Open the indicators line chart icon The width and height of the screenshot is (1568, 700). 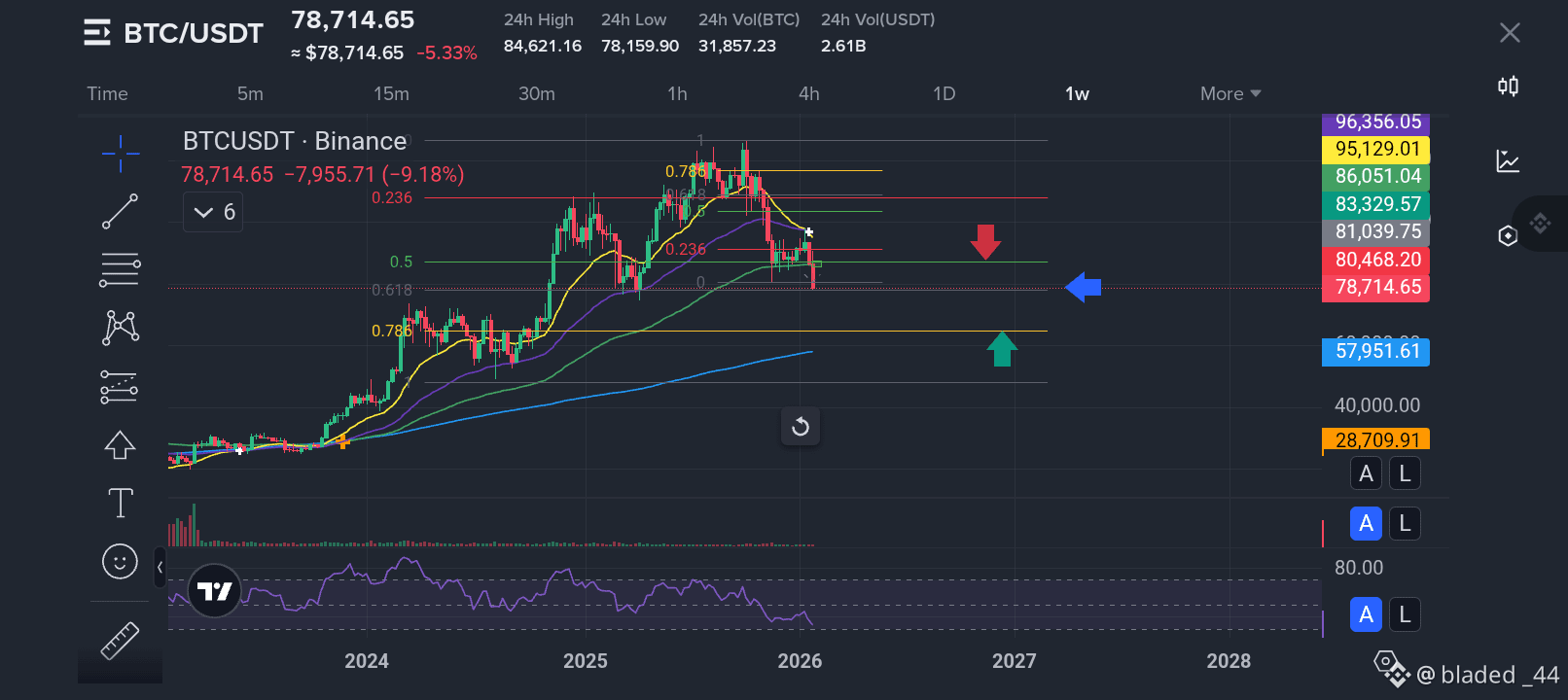point(1509,160)
